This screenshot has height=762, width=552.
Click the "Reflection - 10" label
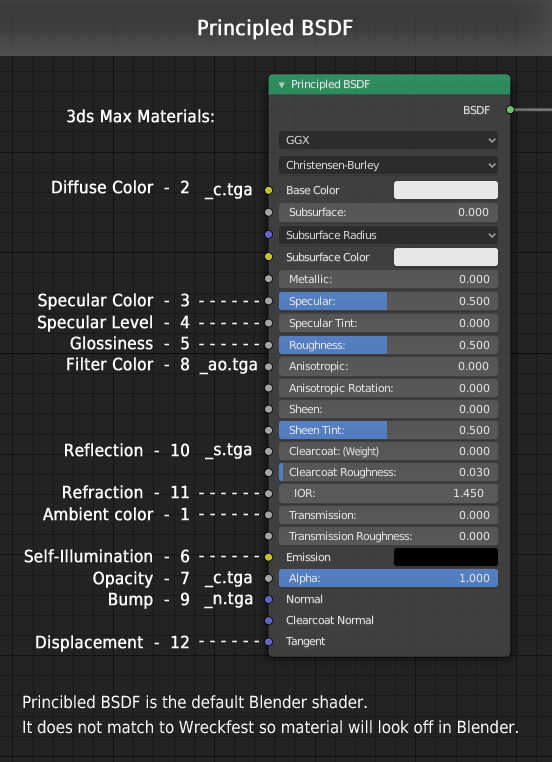click(126, 450)
